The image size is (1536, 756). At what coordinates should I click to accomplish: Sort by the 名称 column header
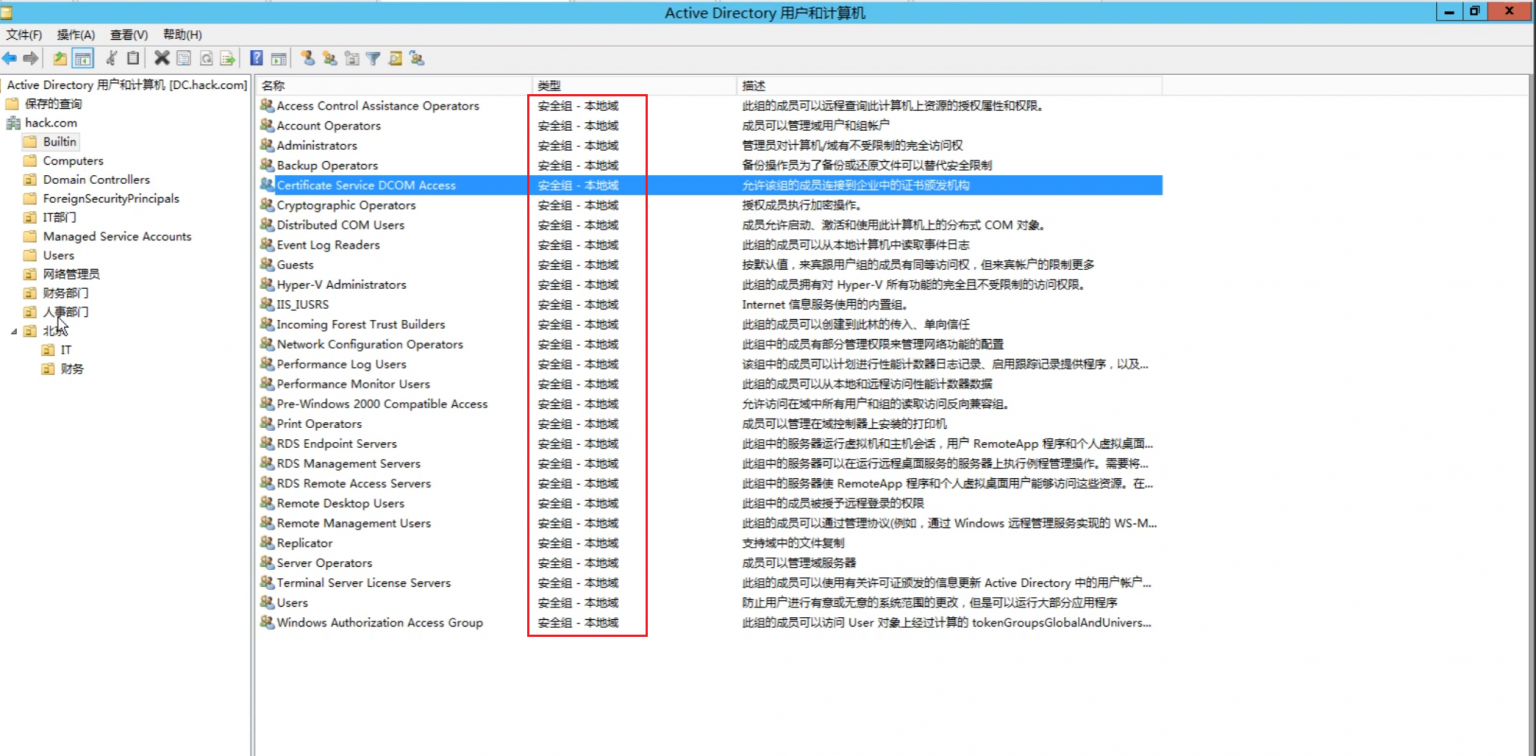(394, 86)
